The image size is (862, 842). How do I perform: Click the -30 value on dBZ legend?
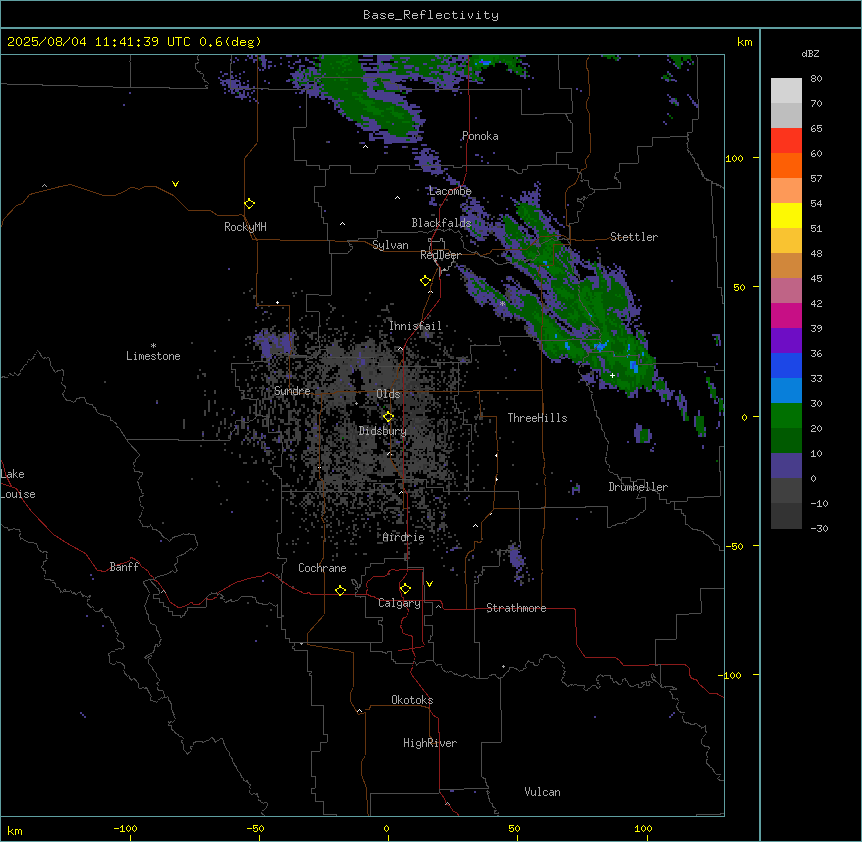click(819, 528)
